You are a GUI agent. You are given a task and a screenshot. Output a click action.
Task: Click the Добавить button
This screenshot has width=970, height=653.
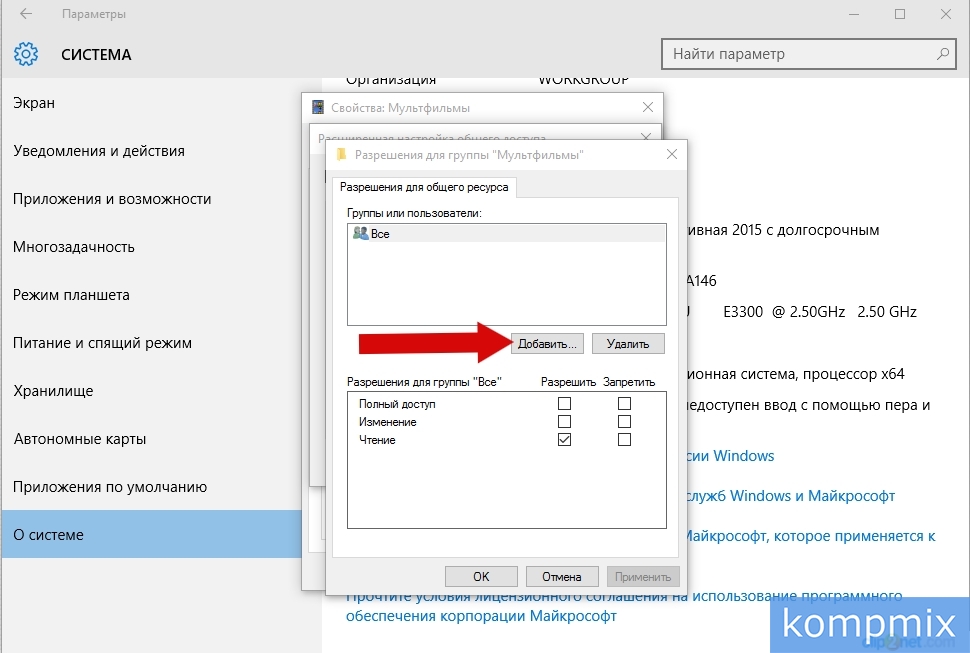click(547, 344)
